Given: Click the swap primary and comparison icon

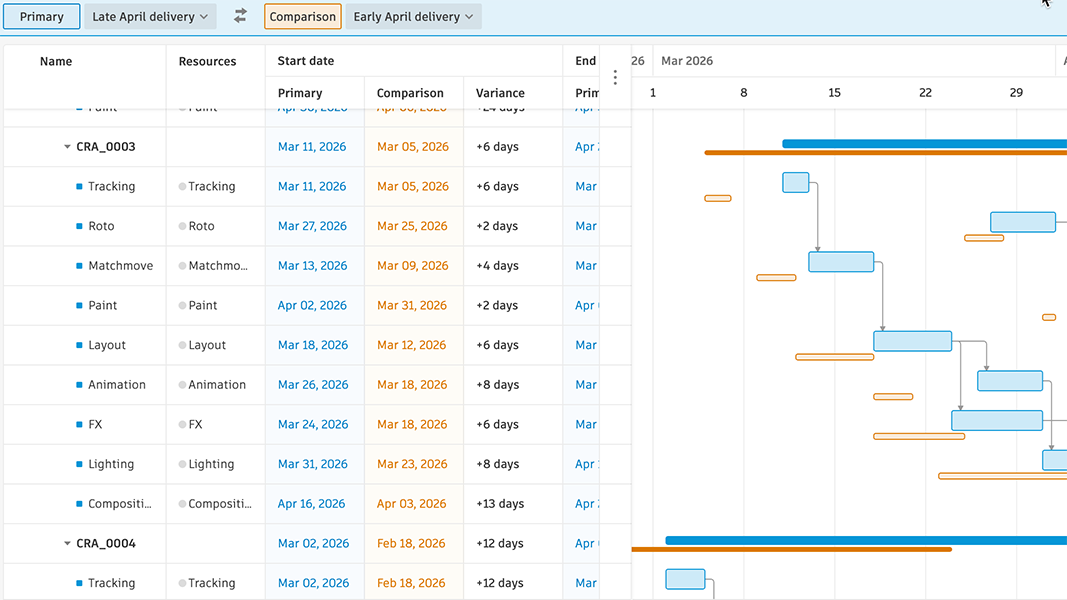Looking at the screenshot, I should tap(240, 16).
